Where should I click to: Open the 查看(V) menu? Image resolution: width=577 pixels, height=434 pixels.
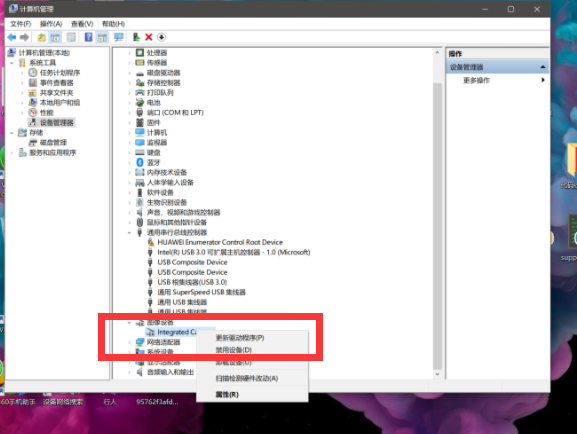(82, 24)
